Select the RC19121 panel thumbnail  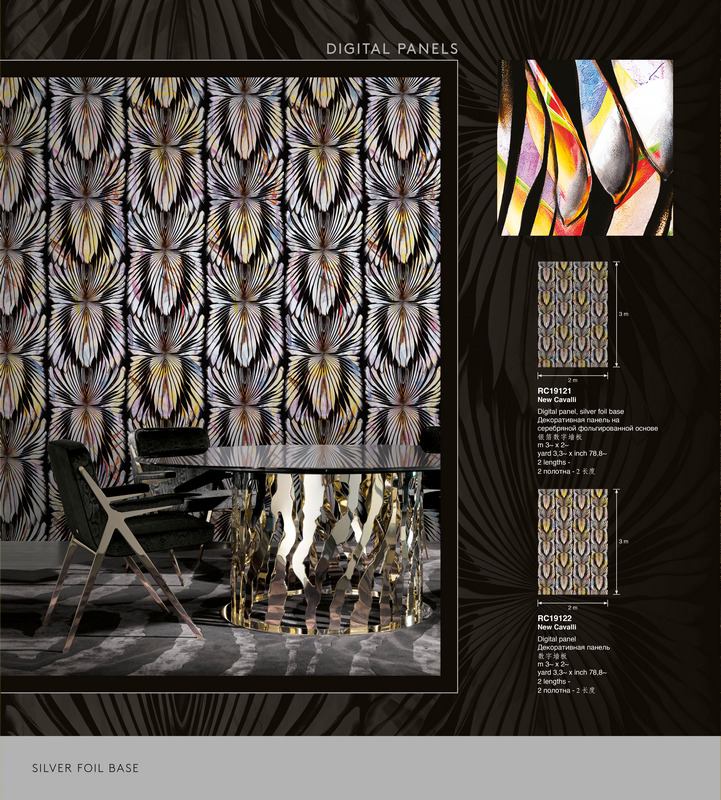click(572, 314)
